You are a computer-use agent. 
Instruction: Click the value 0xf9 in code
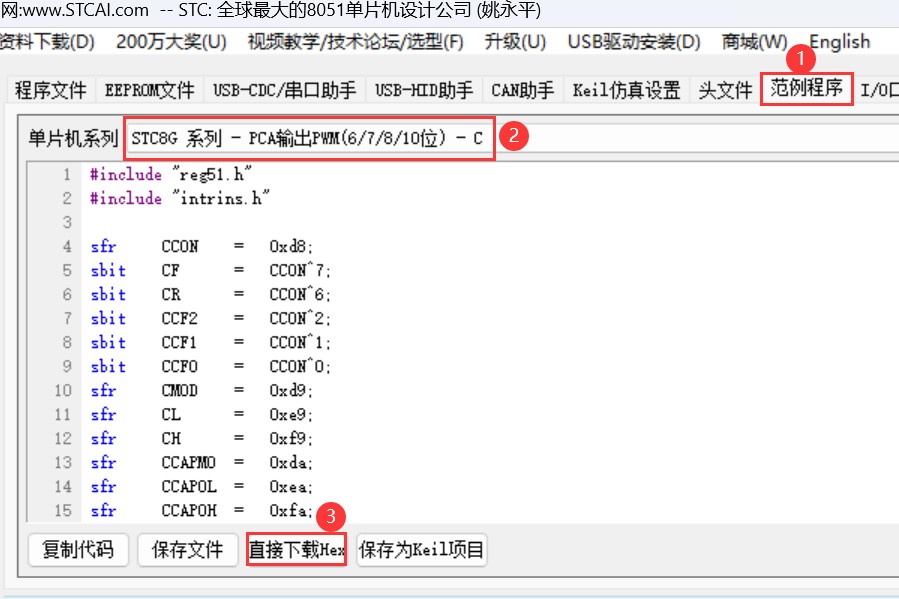coord(288,439)
